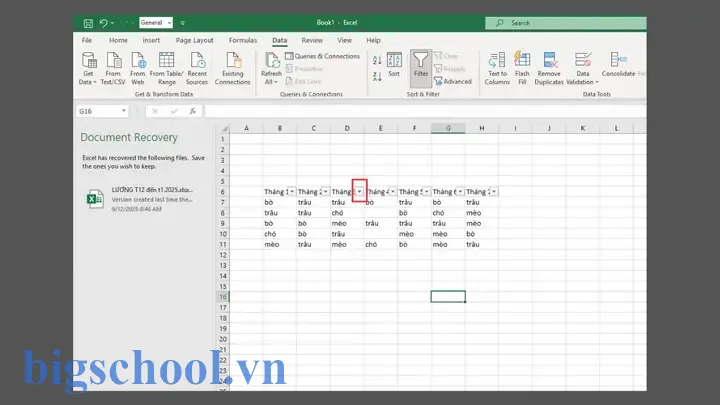
Task: Open the View tab
Action: [344, 40]
